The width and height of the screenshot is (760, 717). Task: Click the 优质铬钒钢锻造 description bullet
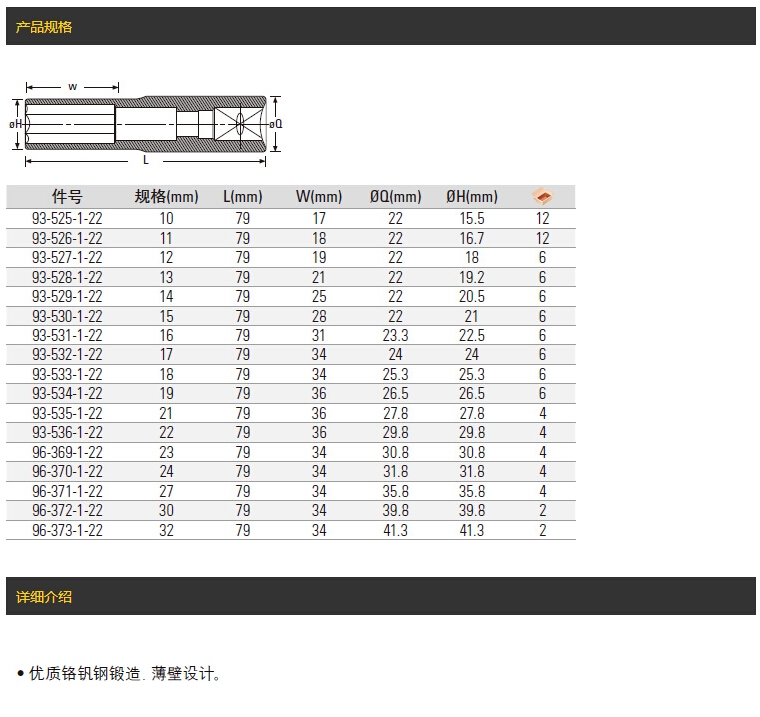click(x=119, y=673)
